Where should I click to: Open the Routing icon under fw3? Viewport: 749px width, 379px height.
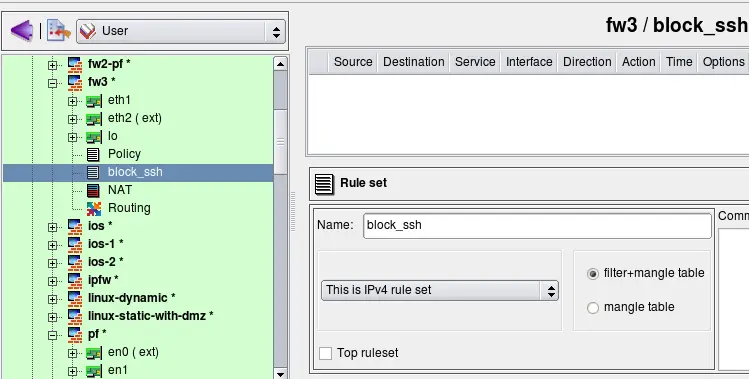click(94, 208)
